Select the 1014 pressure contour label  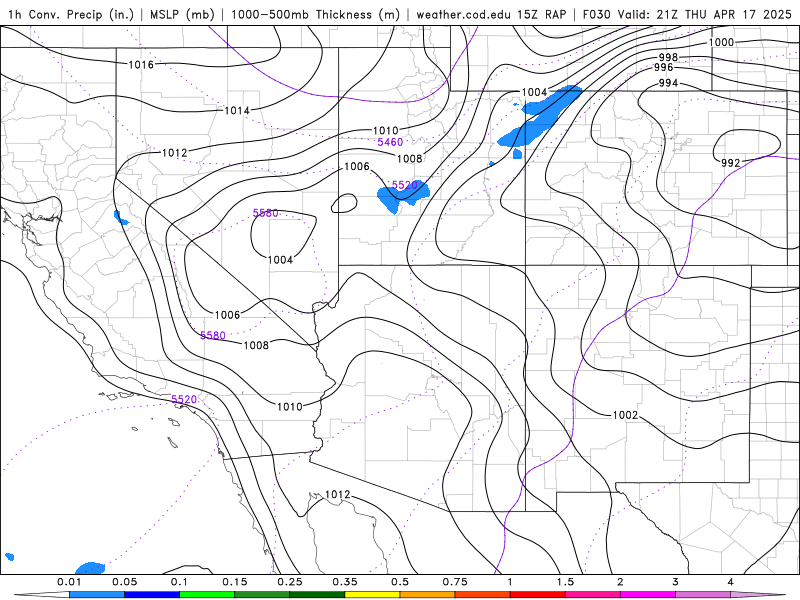237,110
